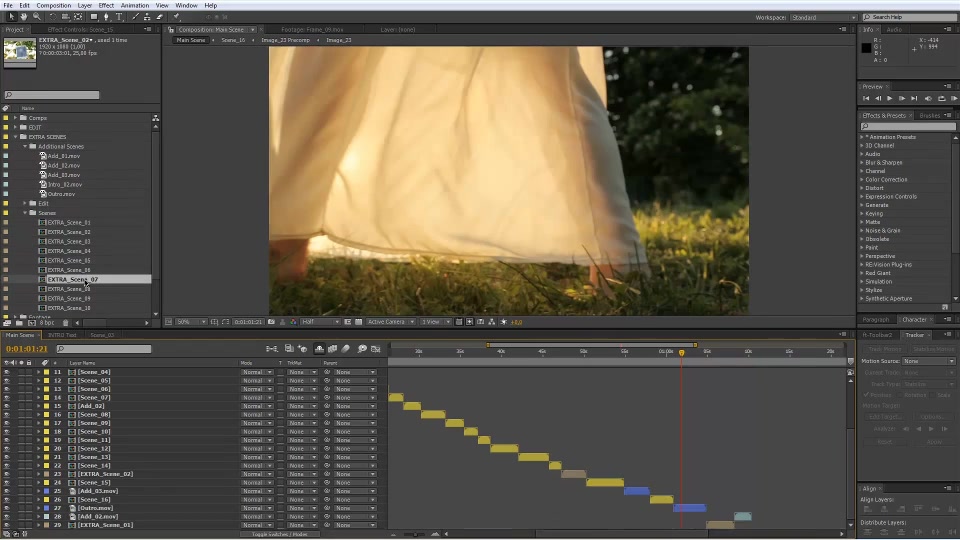Viewport: 960px width, 540px height.
Task: Select the Hand tool
Action: coord(24,17)
